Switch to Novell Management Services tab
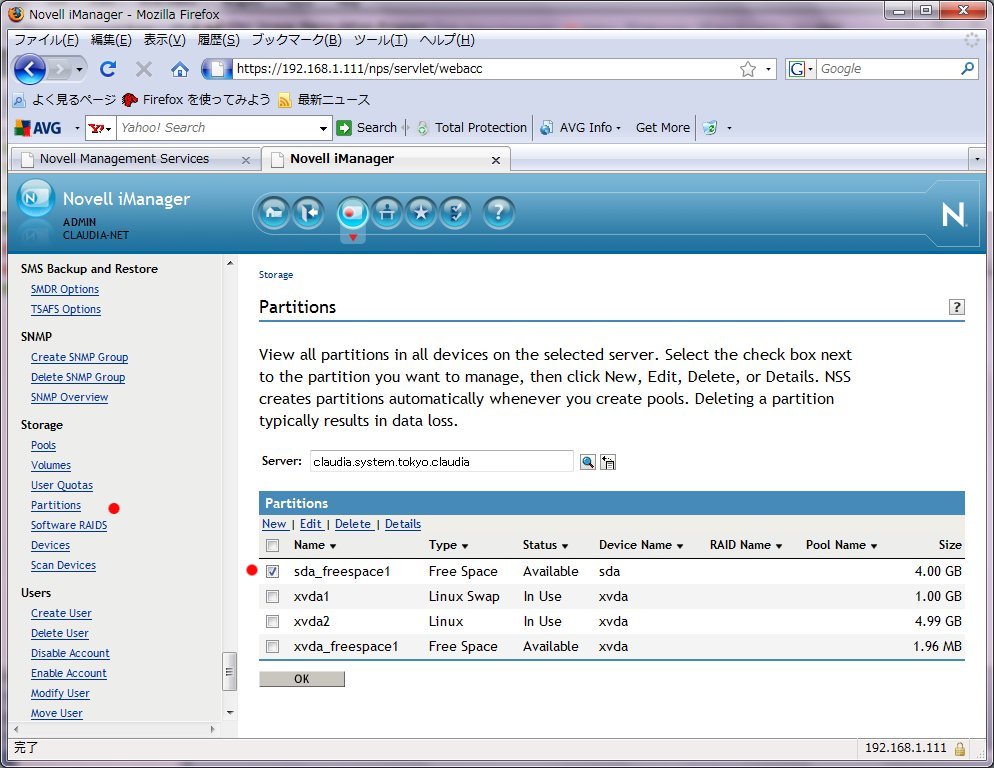Screen dimensions: 994x768 click(135, 159)
